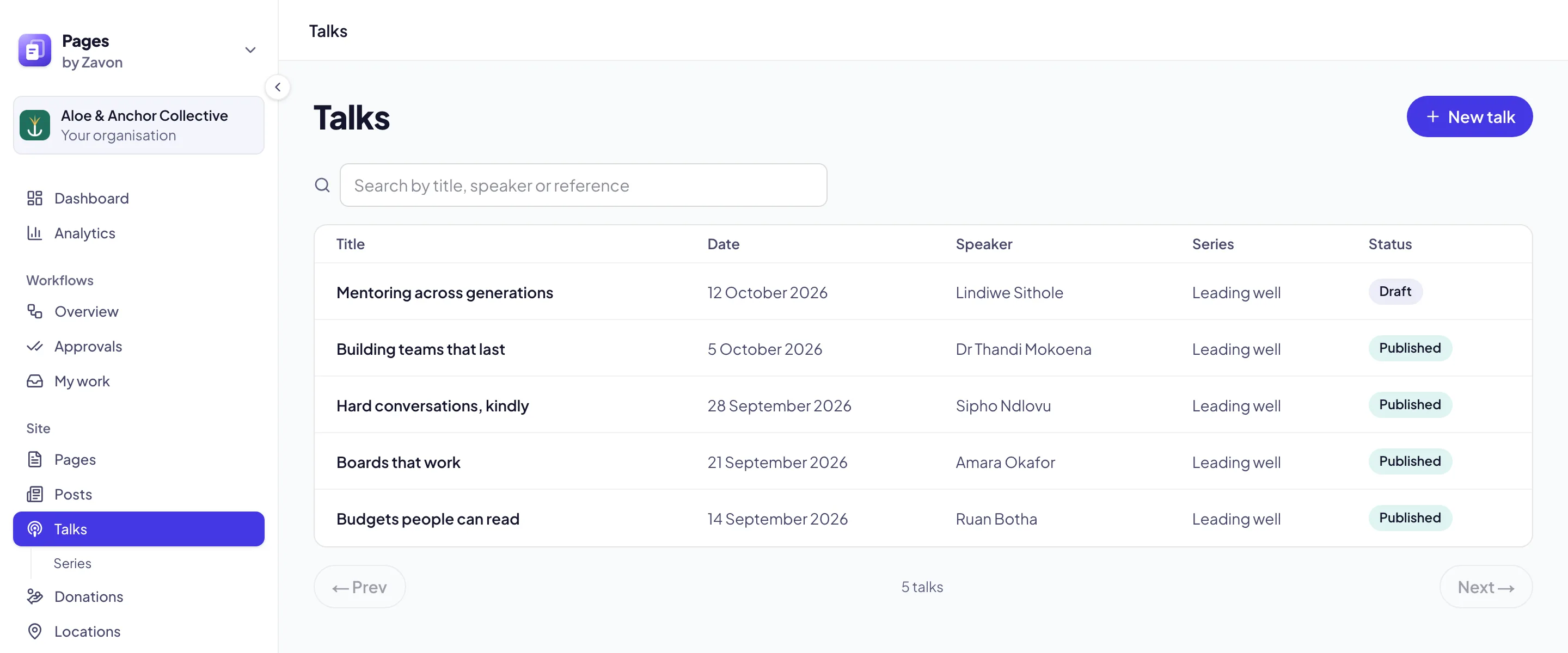Click the date 28 September 2026

click(779, 405)
